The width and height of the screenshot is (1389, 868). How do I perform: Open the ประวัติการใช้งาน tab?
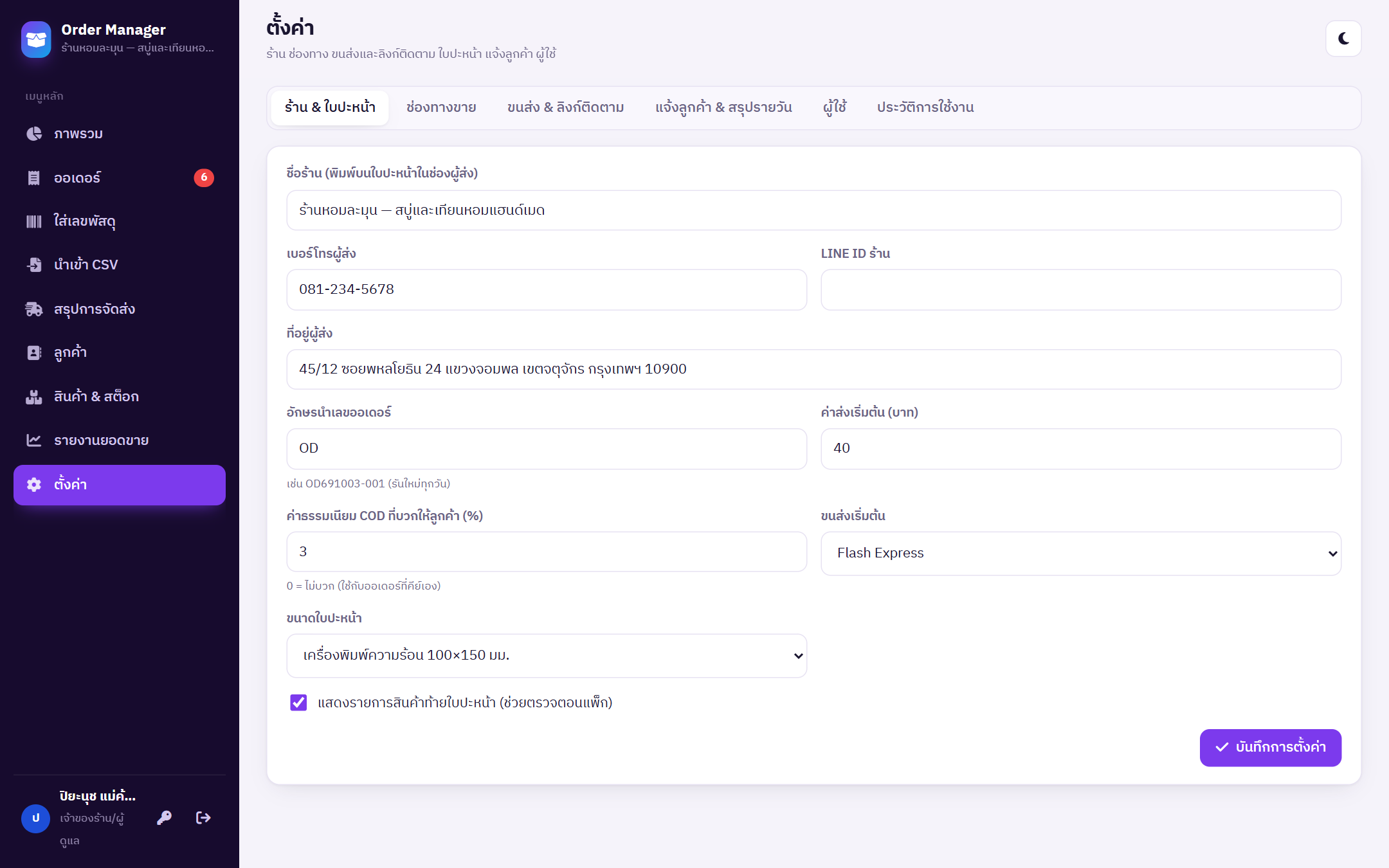coord(925,107)
